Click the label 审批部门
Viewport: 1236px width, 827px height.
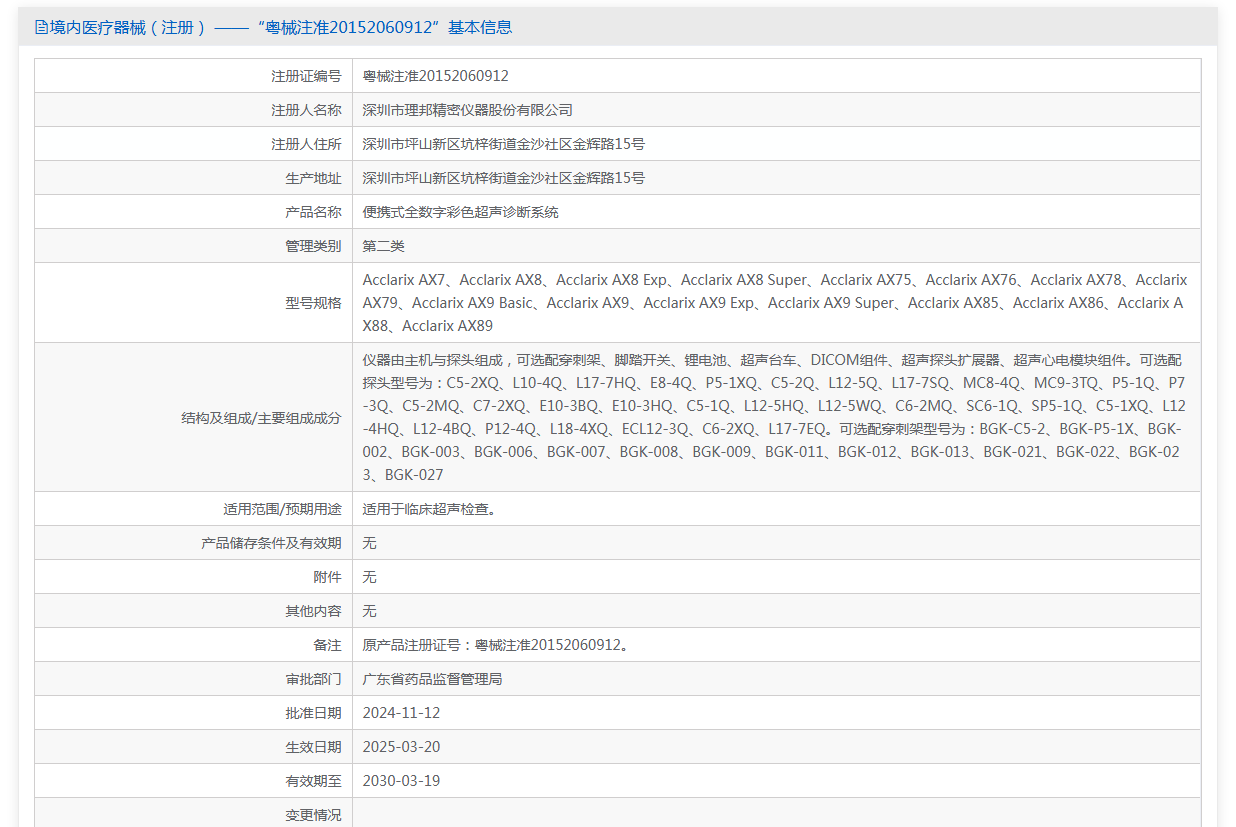(x=313, y=679)
